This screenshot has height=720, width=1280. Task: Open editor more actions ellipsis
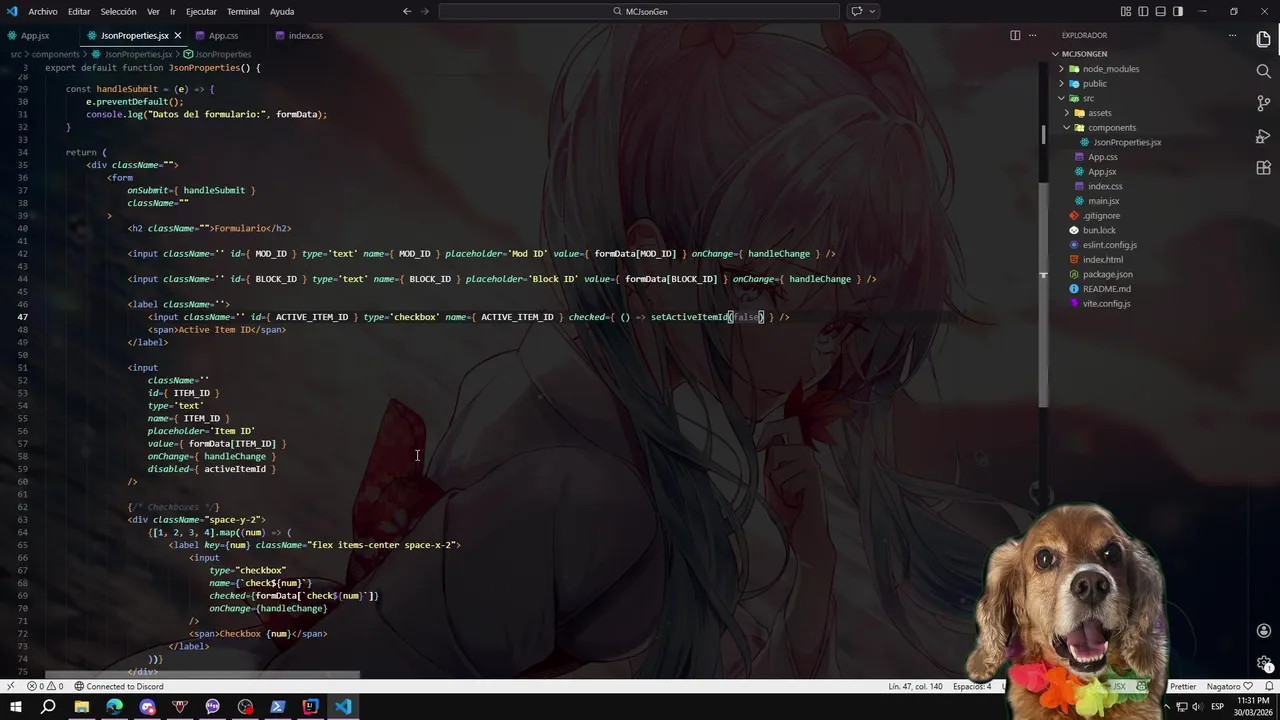1032,35
